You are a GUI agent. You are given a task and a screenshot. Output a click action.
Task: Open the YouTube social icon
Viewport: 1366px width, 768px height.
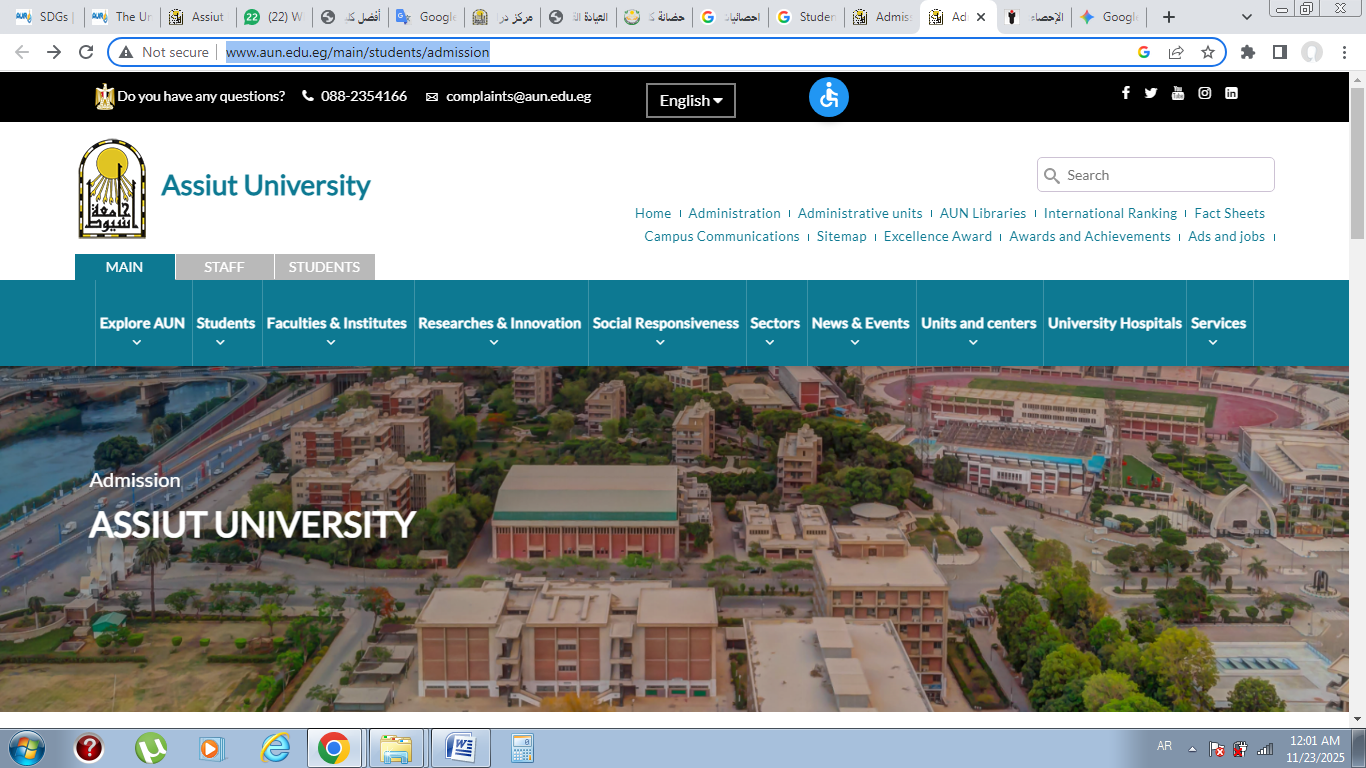[x=1178, y=93]
